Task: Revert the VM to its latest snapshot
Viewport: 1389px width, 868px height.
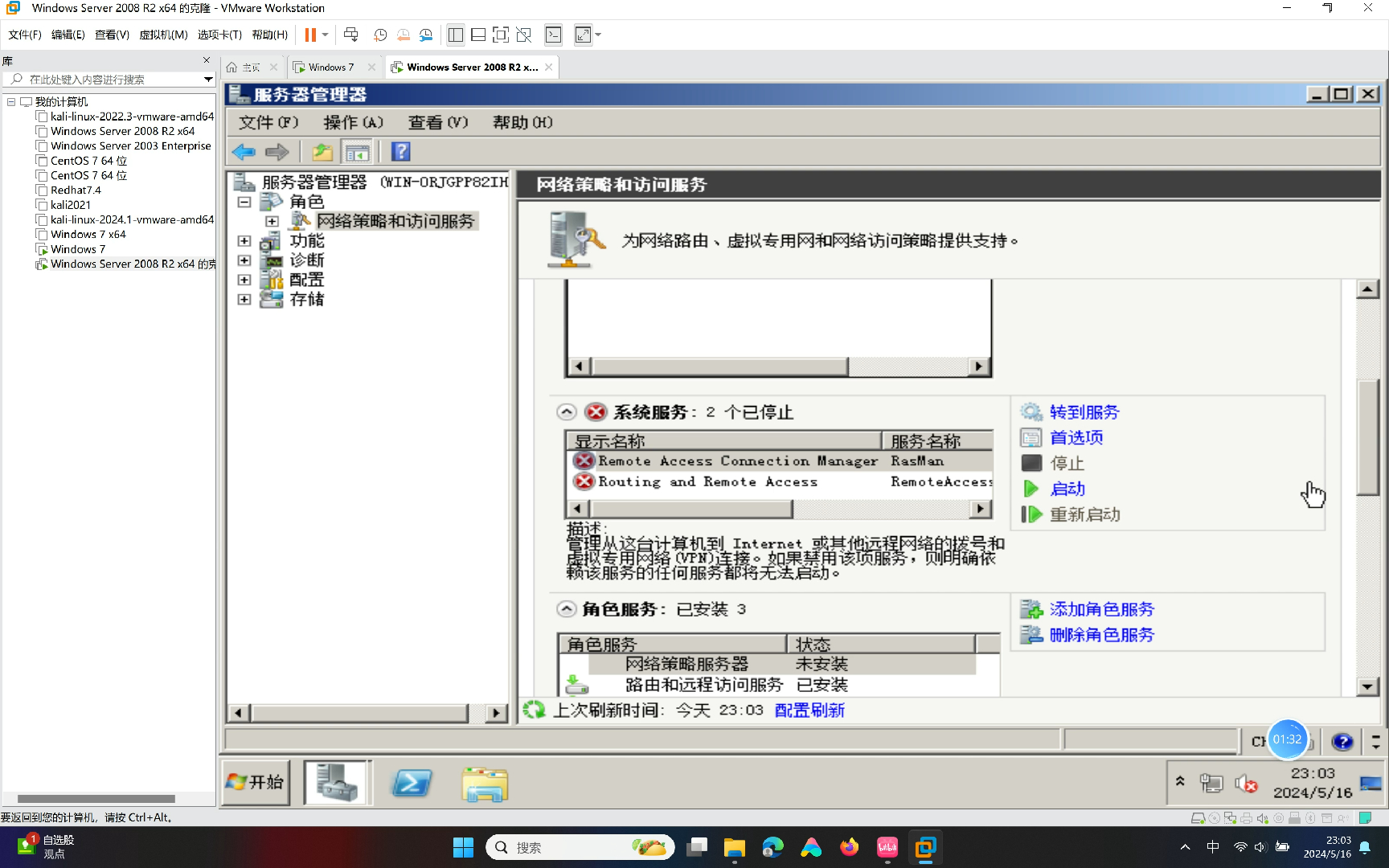Action: pyautogui.click(x=403, y=35)
